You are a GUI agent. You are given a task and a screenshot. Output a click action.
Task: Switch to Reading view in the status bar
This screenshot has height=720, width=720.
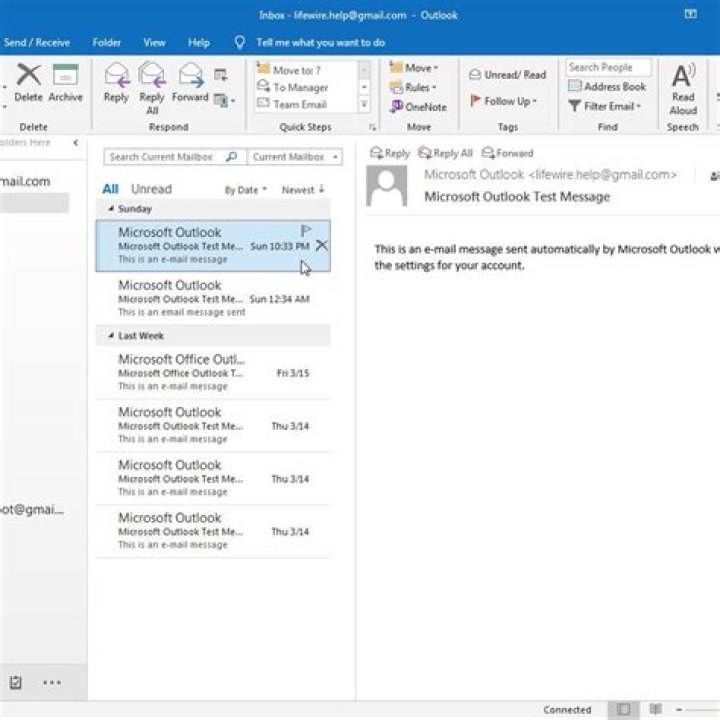tap(655, 709)
